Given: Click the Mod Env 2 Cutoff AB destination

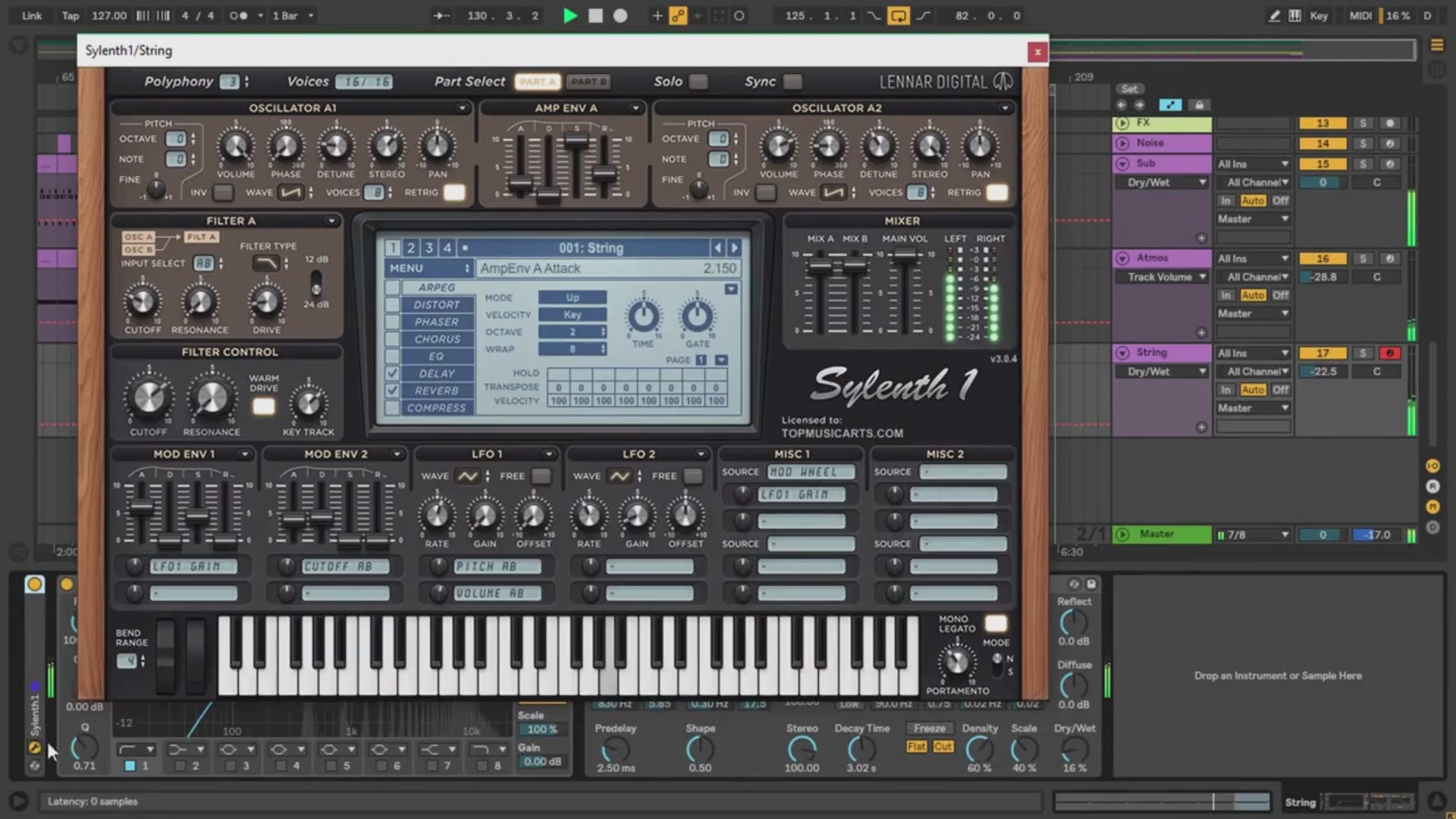Looking at the screenshot, I should pyautogui.click(x=345, y=566).
